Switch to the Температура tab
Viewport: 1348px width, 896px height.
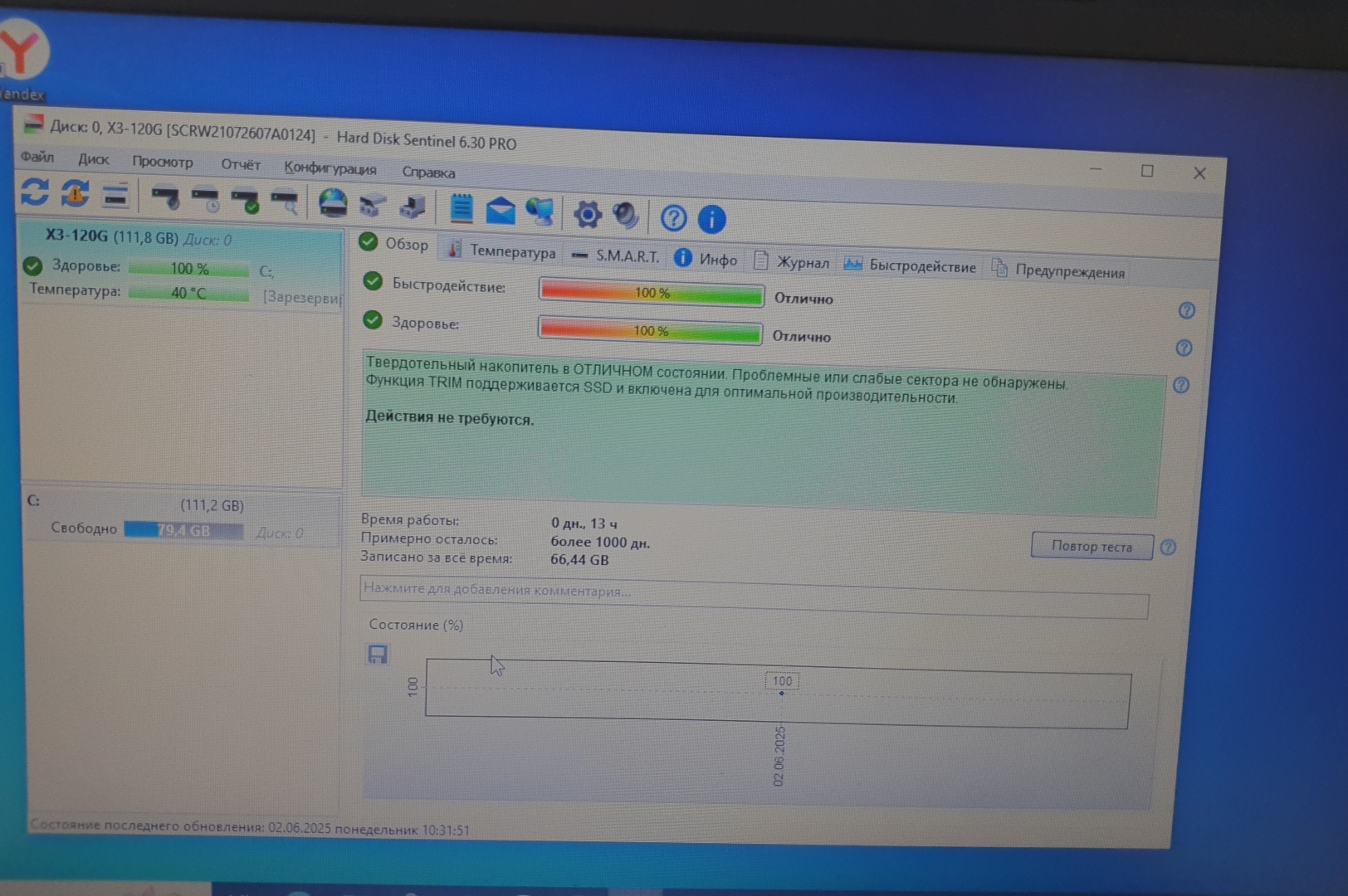tap(502, 251)
